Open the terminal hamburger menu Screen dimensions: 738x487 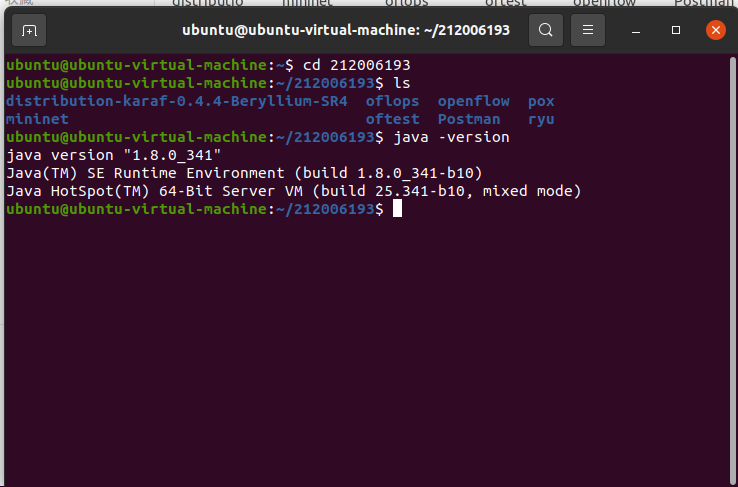587,31
